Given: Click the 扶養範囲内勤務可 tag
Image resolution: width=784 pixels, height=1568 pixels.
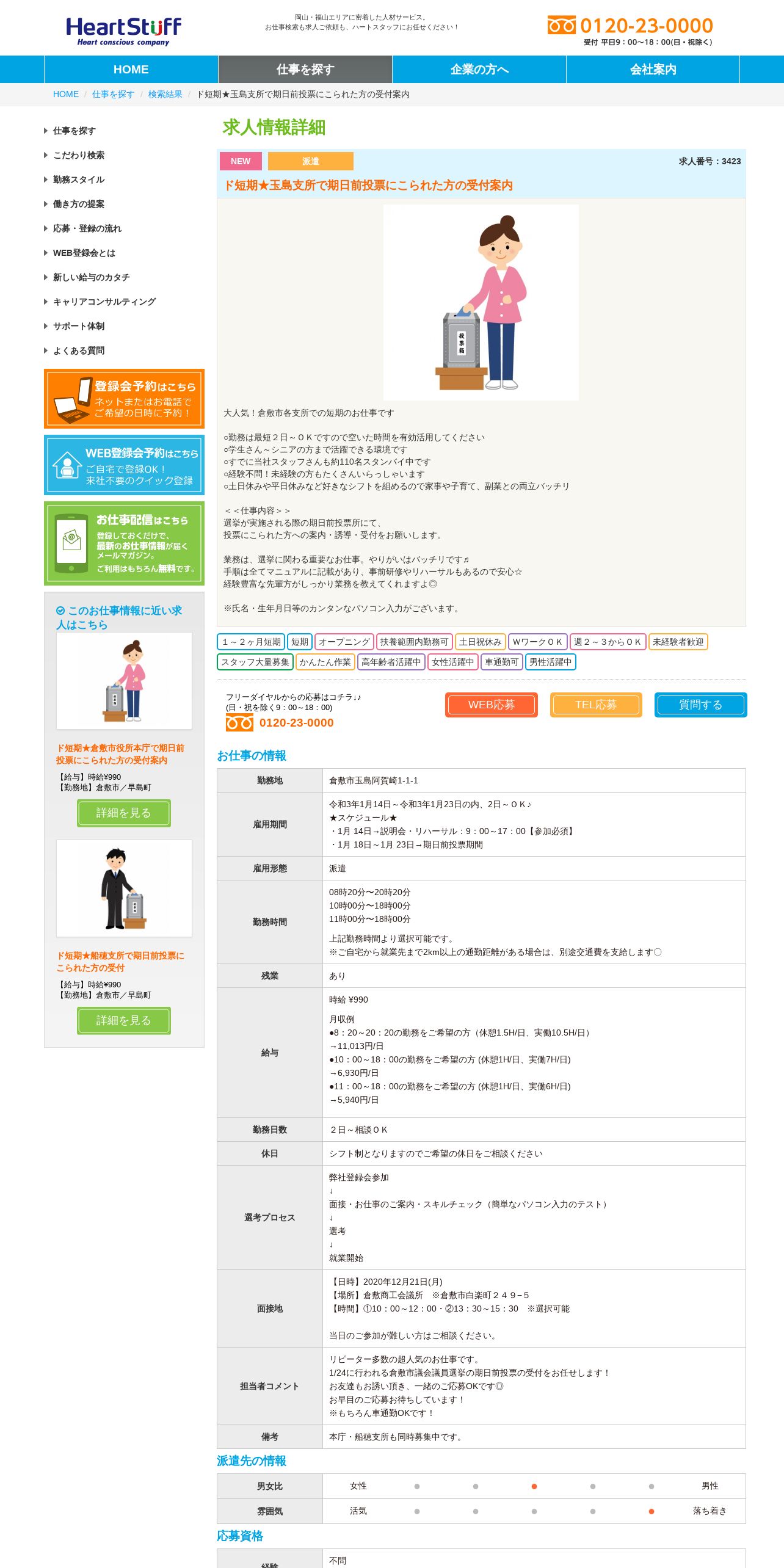Looking at the screenshot, I should 415,642.
